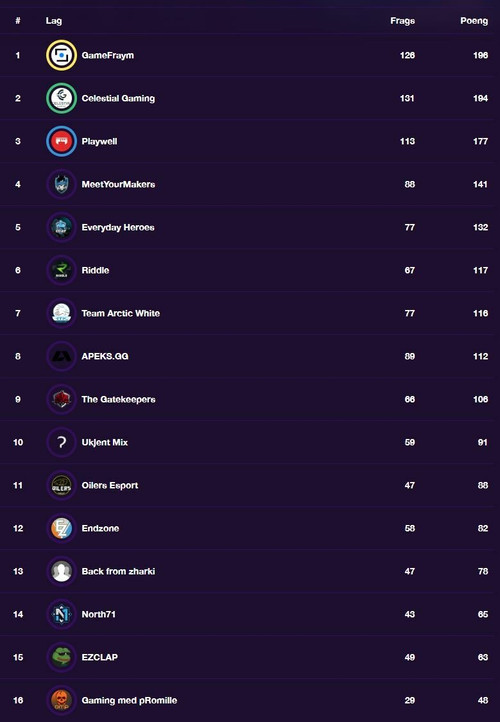Click the Endzone EZ logo
This screenshot has height=722, width=500.
pos(61,528)
